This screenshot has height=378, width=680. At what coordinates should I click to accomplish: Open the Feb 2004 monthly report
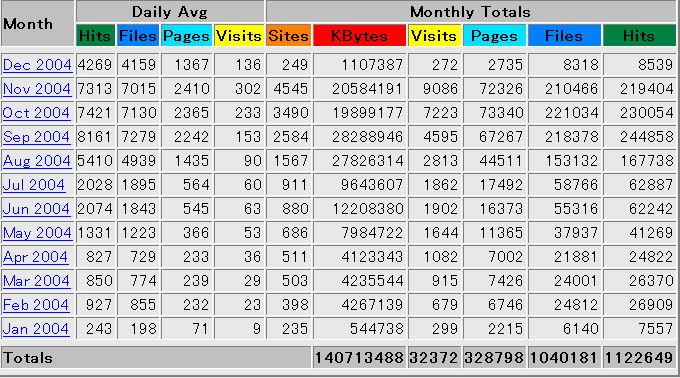tap(36, 305)
